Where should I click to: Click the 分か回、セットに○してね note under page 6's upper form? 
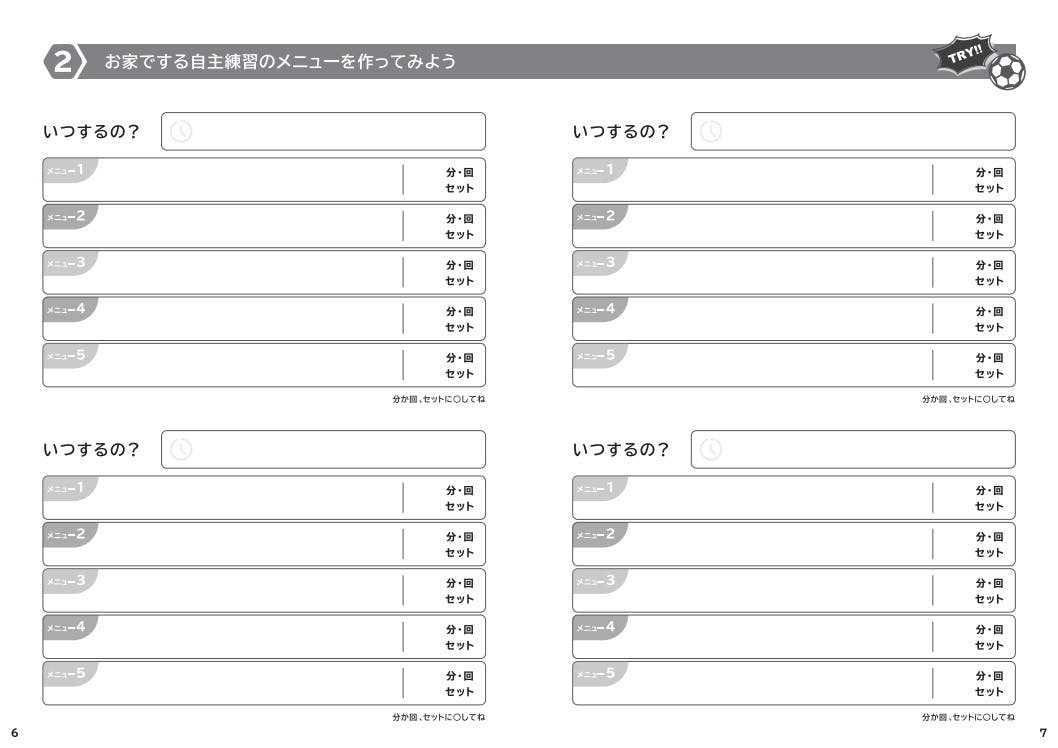tap(438, 399)
